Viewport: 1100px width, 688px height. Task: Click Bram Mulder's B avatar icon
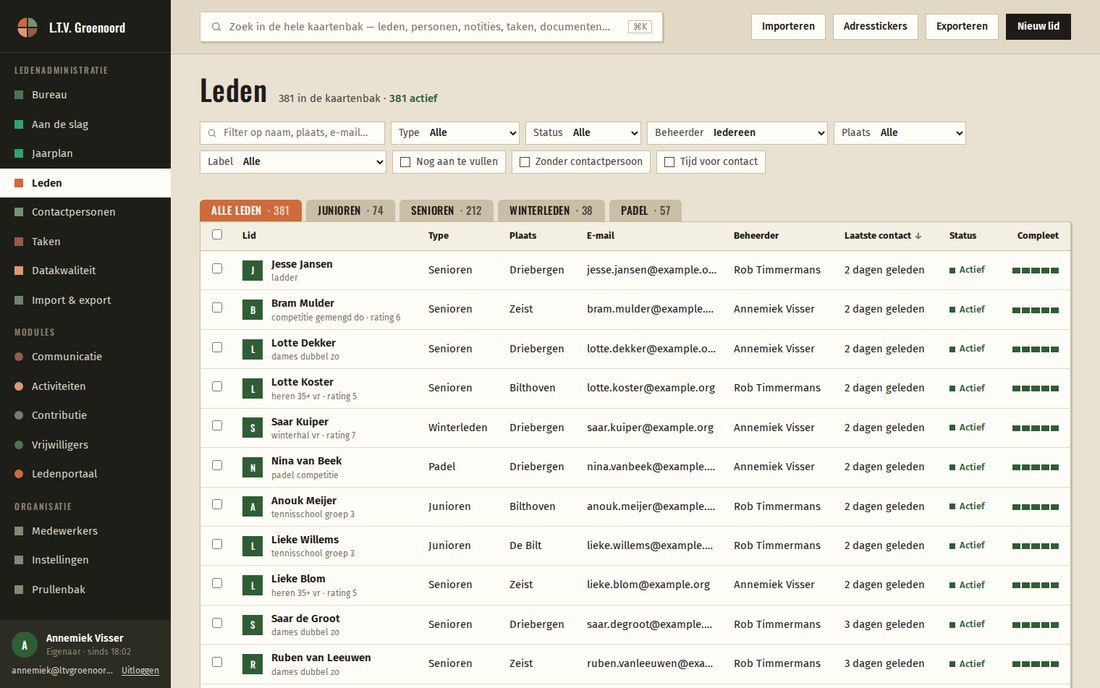253,309
